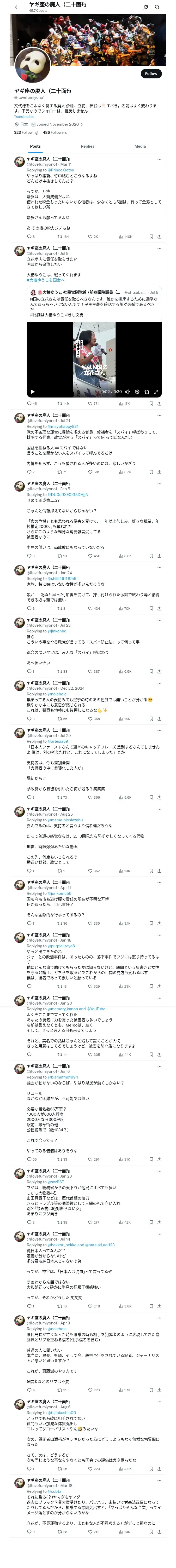The height and width of the screenshot is (1568, 176).
Task: Share the Mar 11 post
Action: point(159,236)
